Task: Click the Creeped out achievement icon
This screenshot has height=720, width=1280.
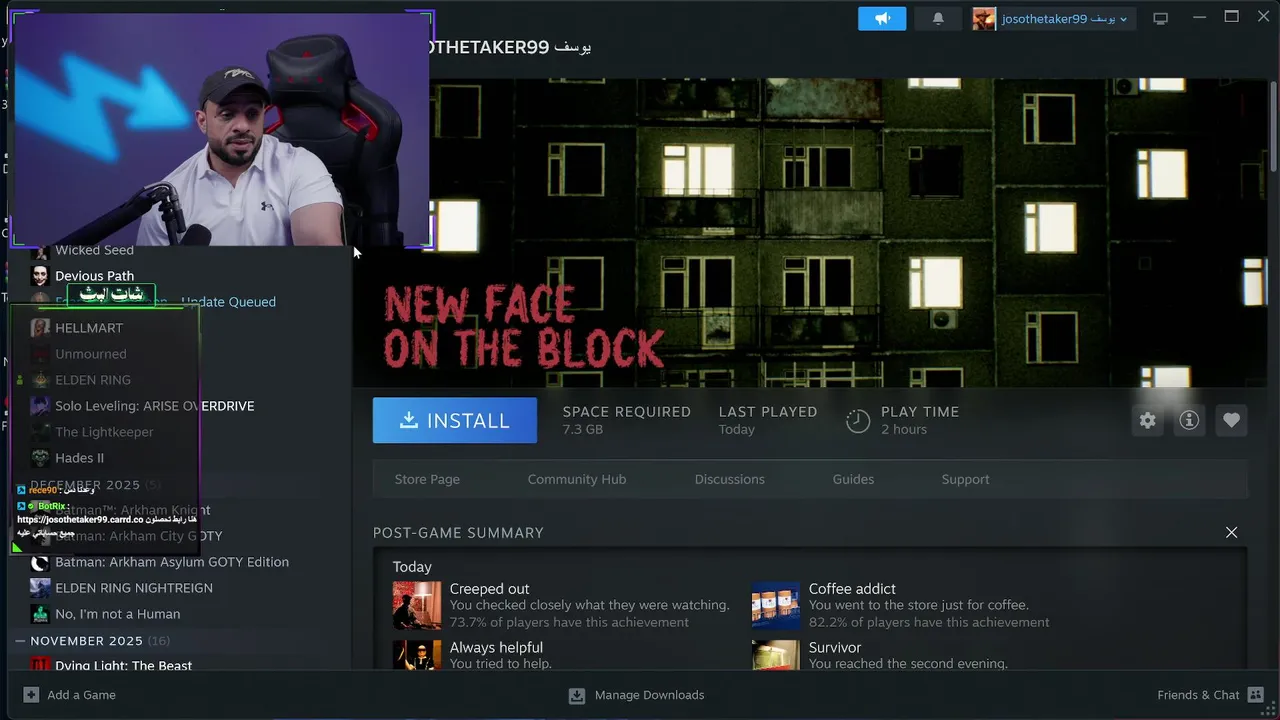Action: (417, 605)
